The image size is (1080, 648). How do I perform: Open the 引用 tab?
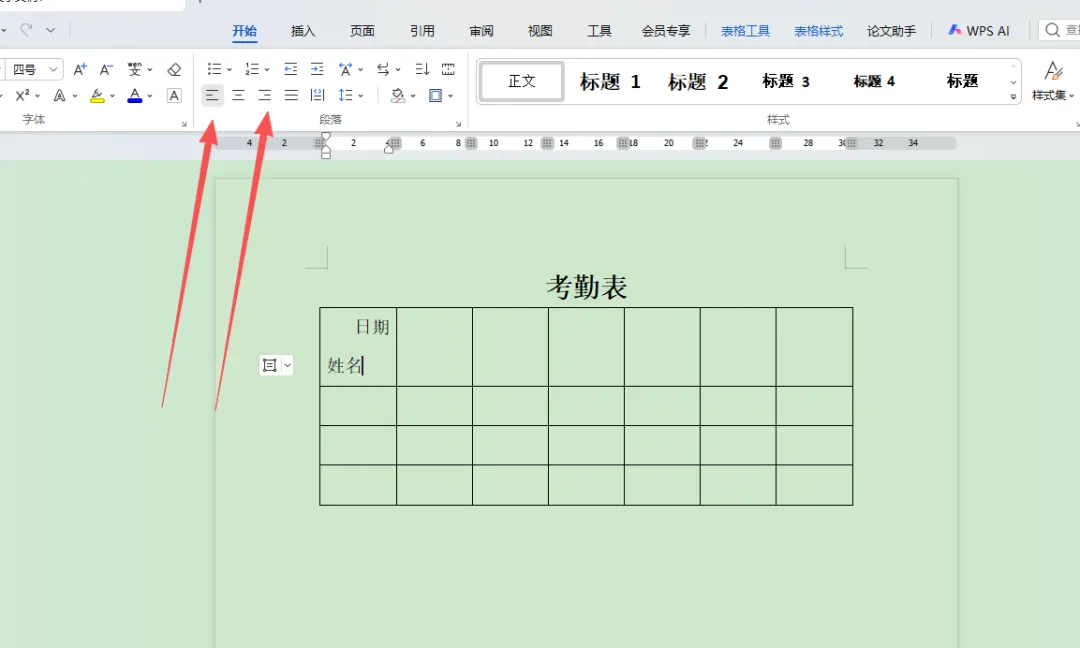point(422,31)
